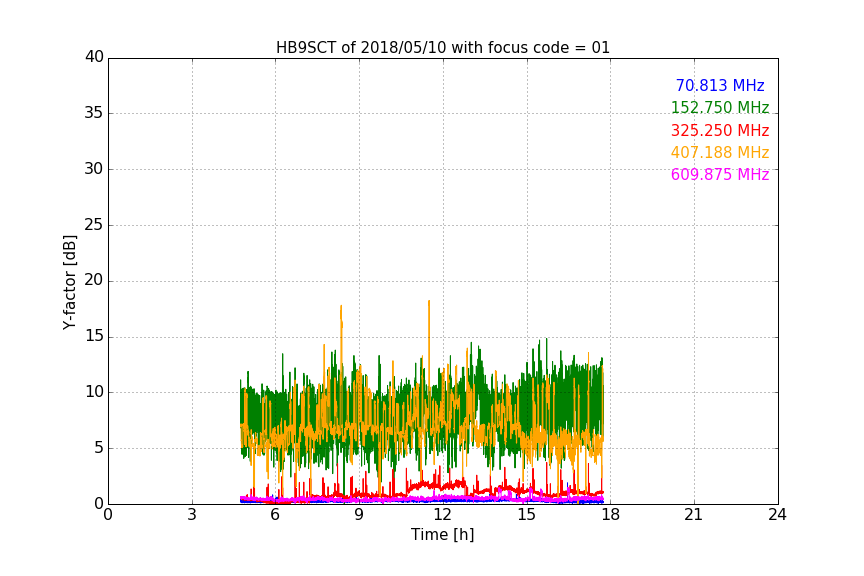The width and height of the screenshot is (864, 576).
Task: Click the y-axis tick label 30
Action: 94,169
